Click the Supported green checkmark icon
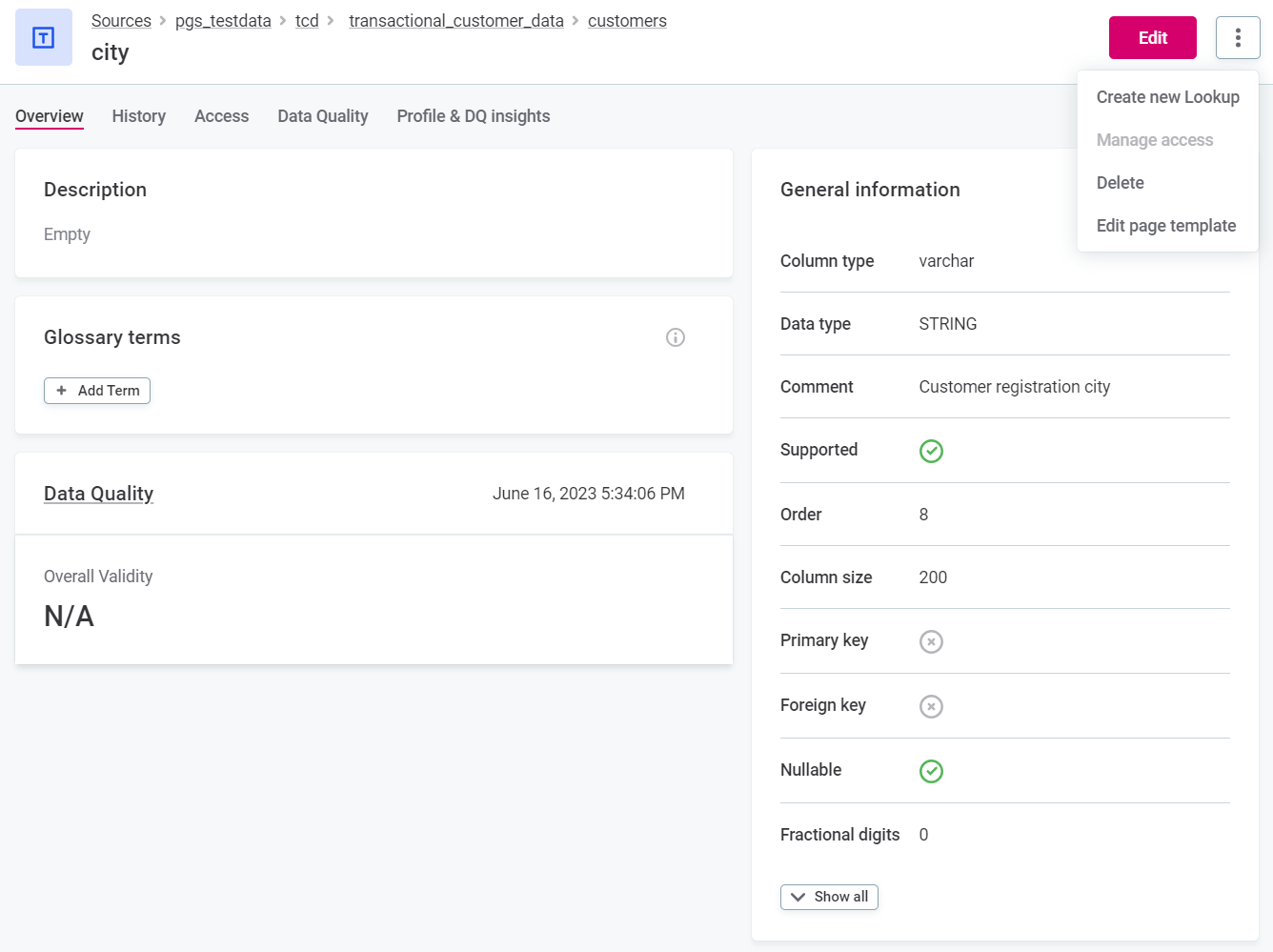The image size is (1273, 952). (x=931, y=451)
